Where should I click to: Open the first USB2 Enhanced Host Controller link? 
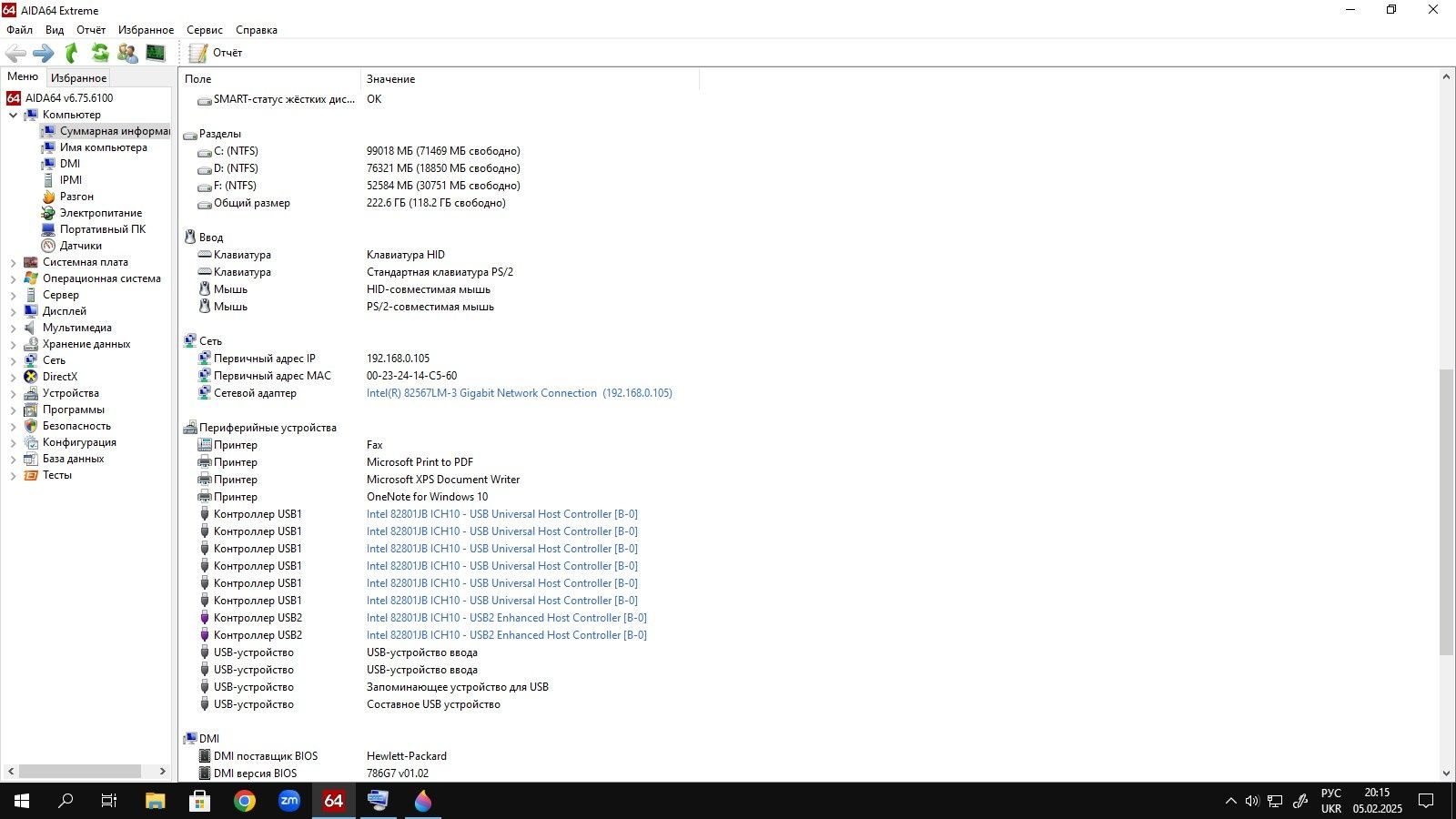pyautogui.click(x=507, y=618)
